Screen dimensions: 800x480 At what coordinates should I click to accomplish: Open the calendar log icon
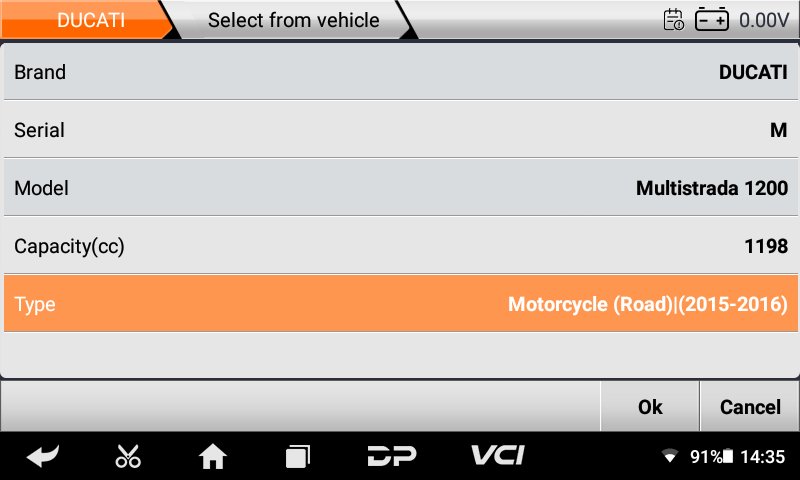tap(674, 20)
